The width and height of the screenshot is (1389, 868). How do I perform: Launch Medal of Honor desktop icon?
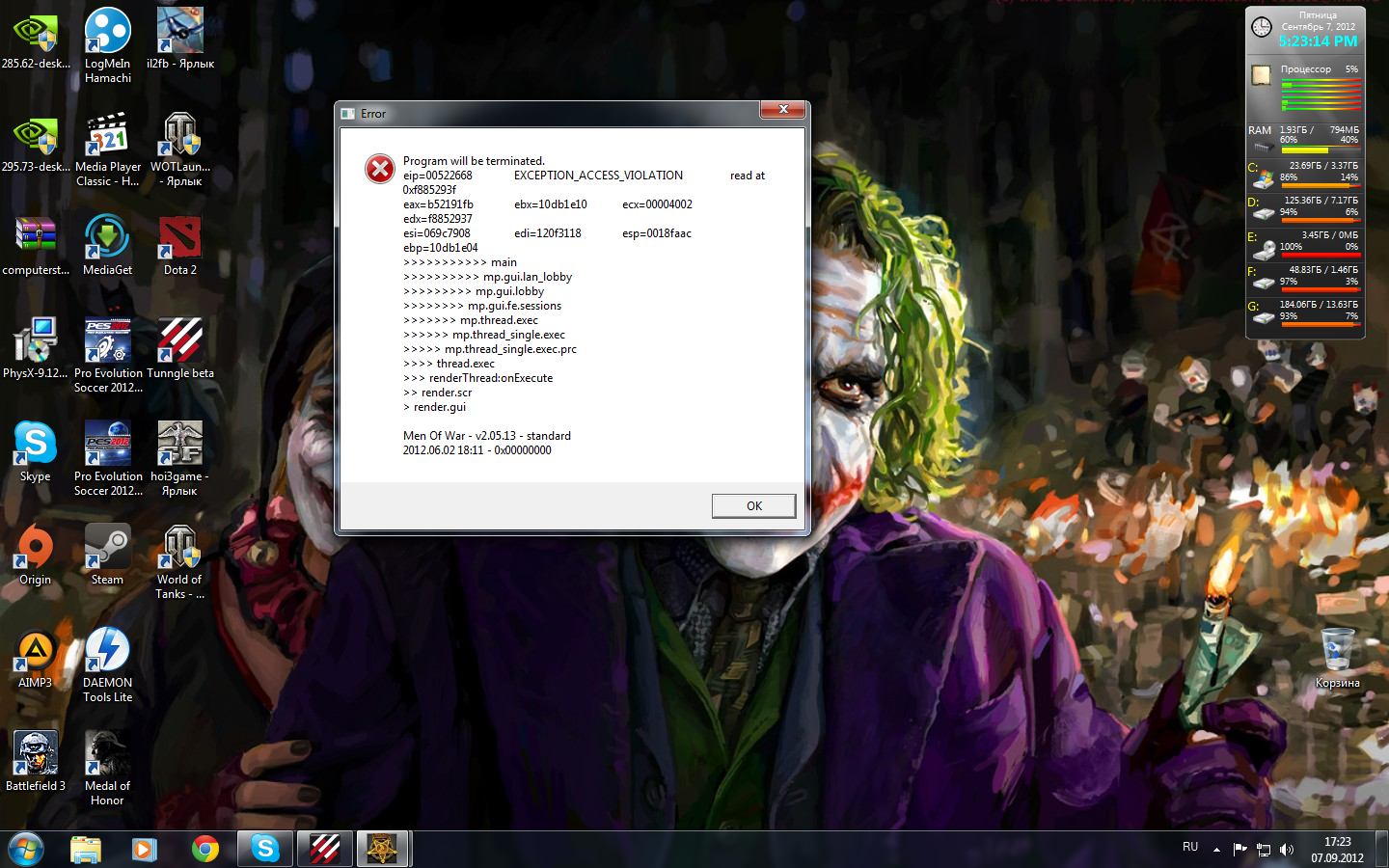point(107,769)
